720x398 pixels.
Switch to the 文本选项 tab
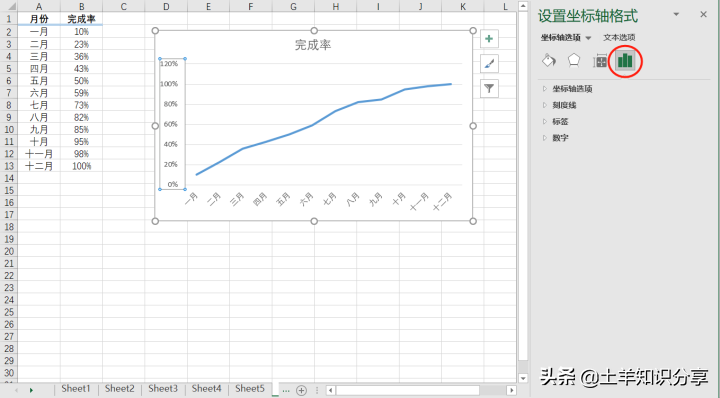pyautogui.click(x=619, y=38)
